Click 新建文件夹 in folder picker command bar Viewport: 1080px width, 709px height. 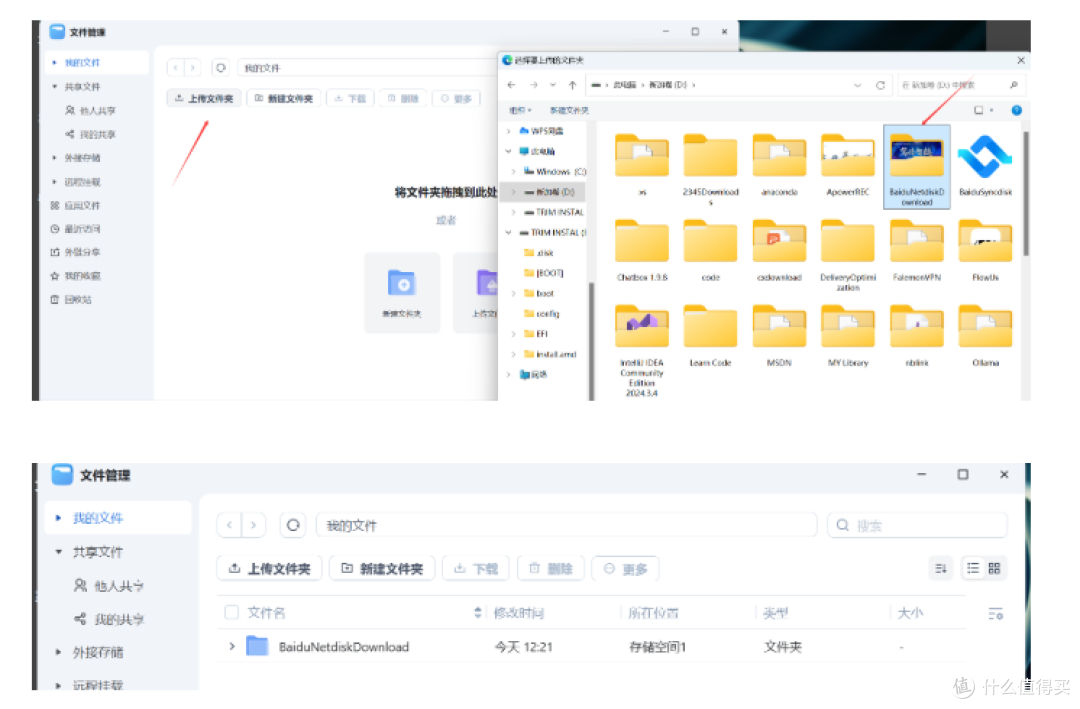[x=569, y=110]
